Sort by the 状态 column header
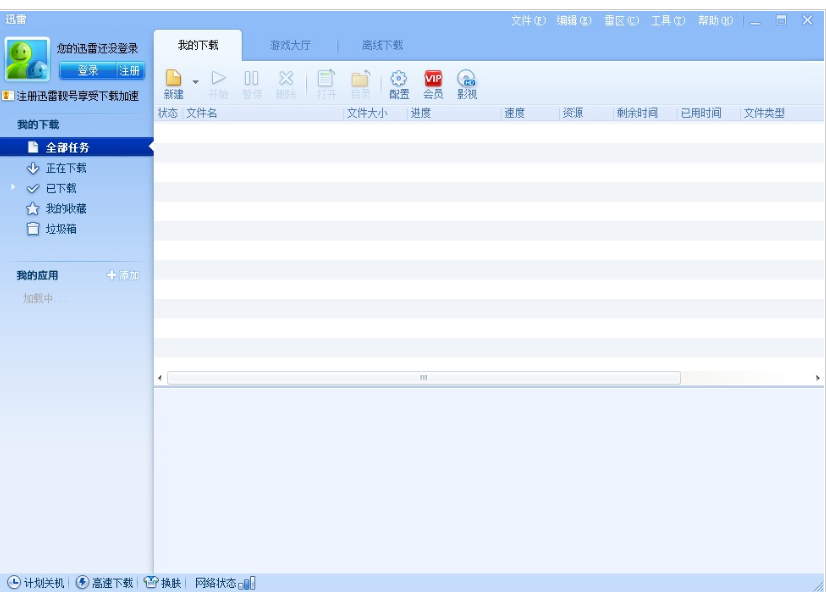 (x=168, y=113)
